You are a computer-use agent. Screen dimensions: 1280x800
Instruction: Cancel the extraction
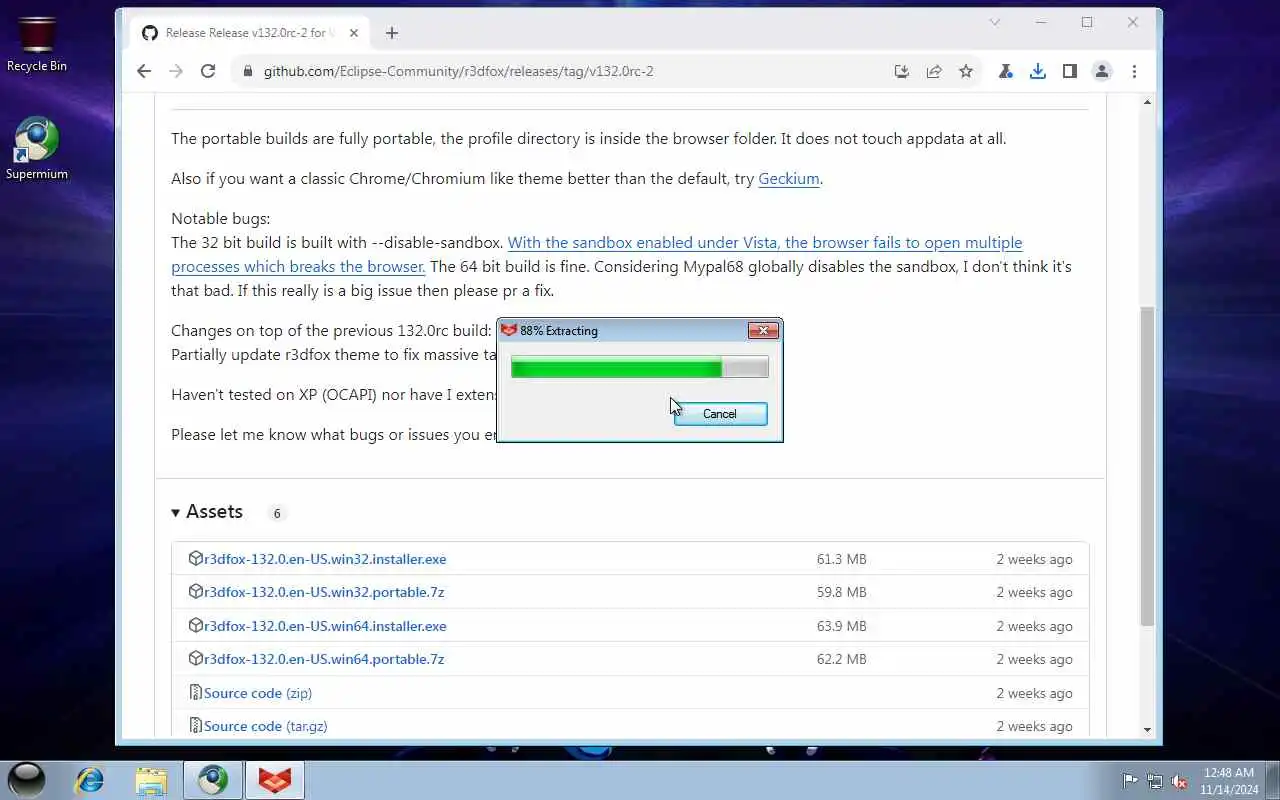(720, 414)
